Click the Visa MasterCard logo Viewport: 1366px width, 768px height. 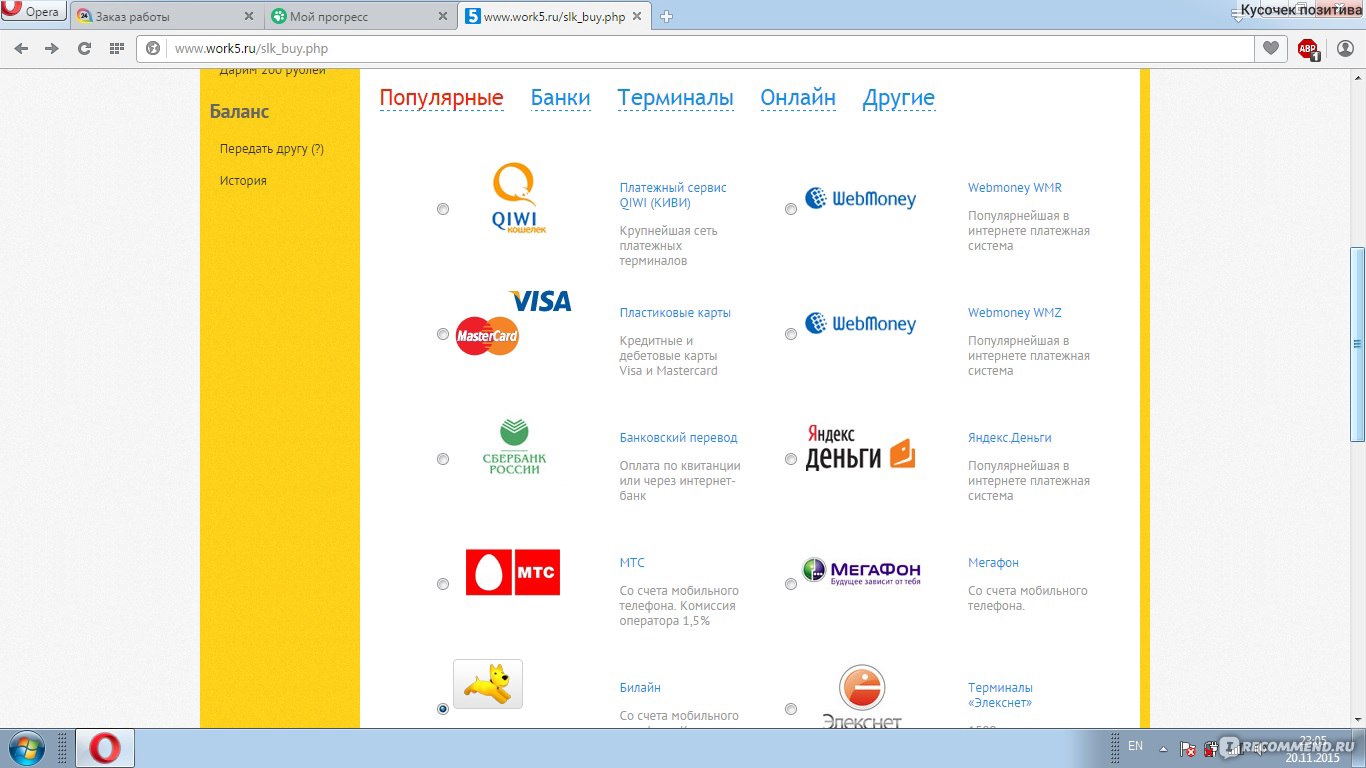tap(513, 323)
